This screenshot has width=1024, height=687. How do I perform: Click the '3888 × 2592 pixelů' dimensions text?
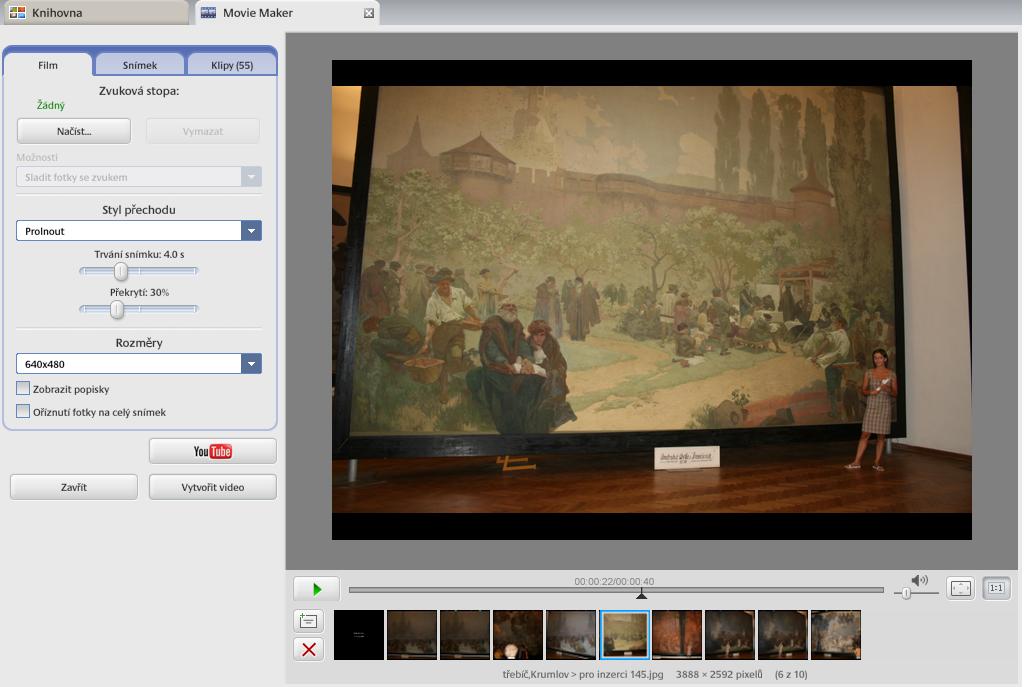[x=719, y=674]
